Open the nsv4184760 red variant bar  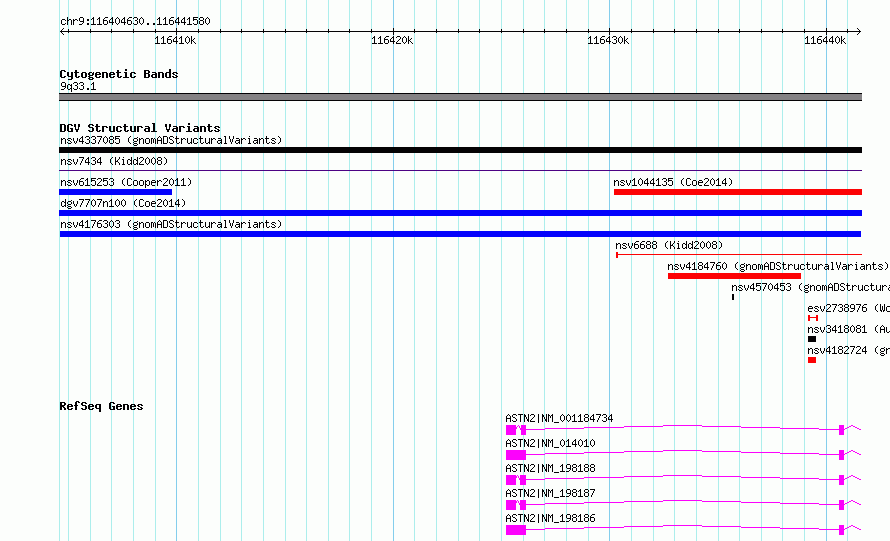pyautogui.click(x=734, y=276)
